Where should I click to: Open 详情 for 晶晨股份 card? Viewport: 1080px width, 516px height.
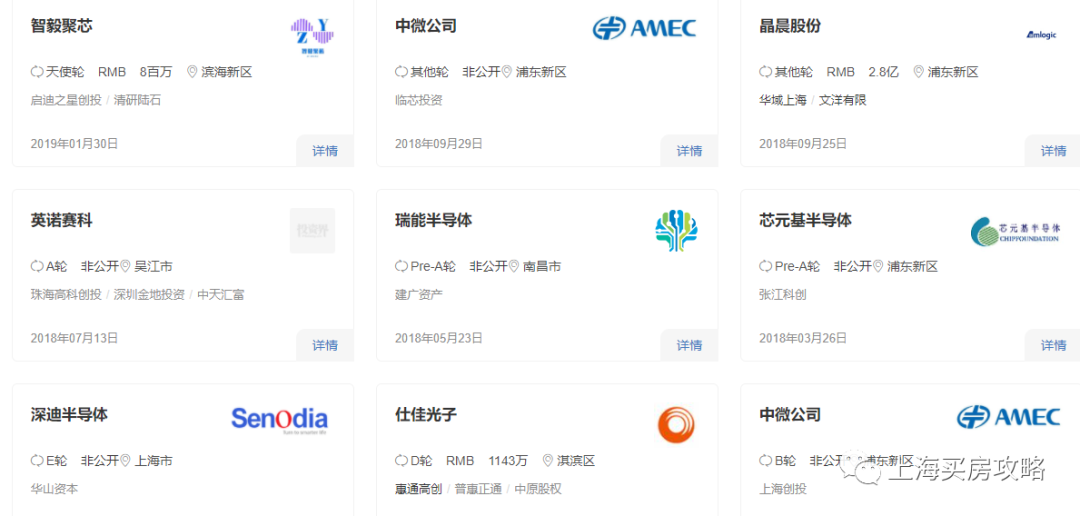tap(1052, 151)
